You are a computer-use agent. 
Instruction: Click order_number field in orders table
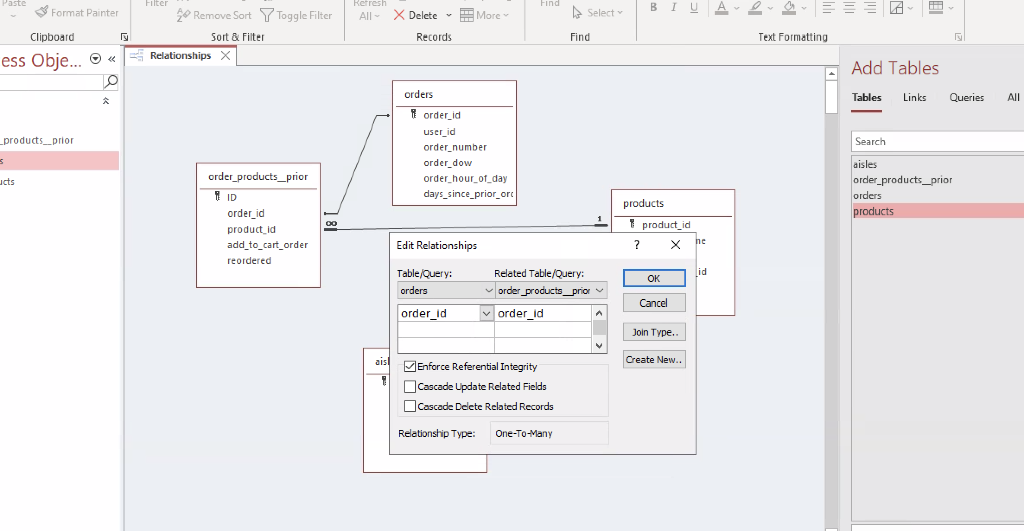455,147
